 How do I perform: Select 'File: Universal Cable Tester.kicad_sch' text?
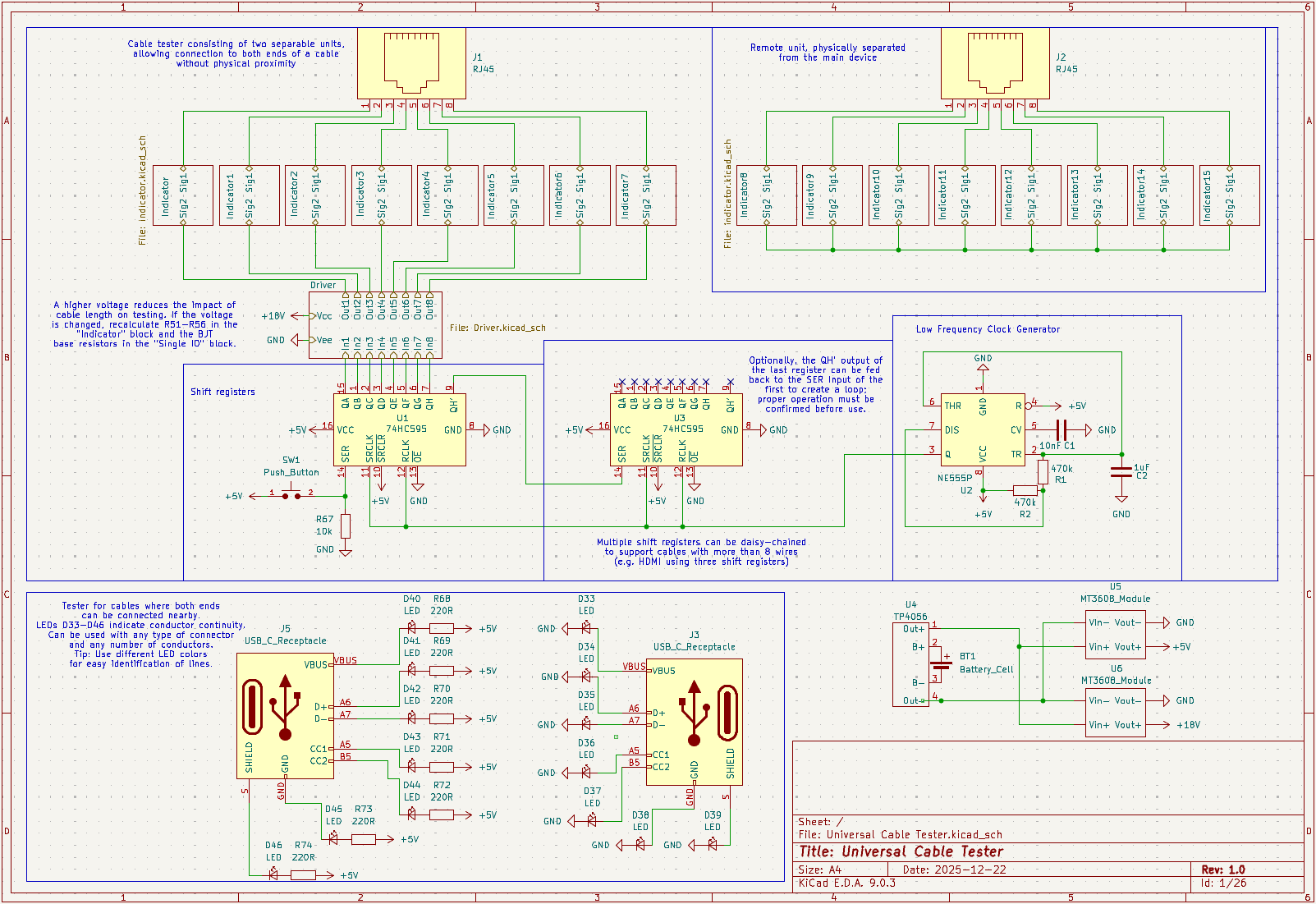900,834
